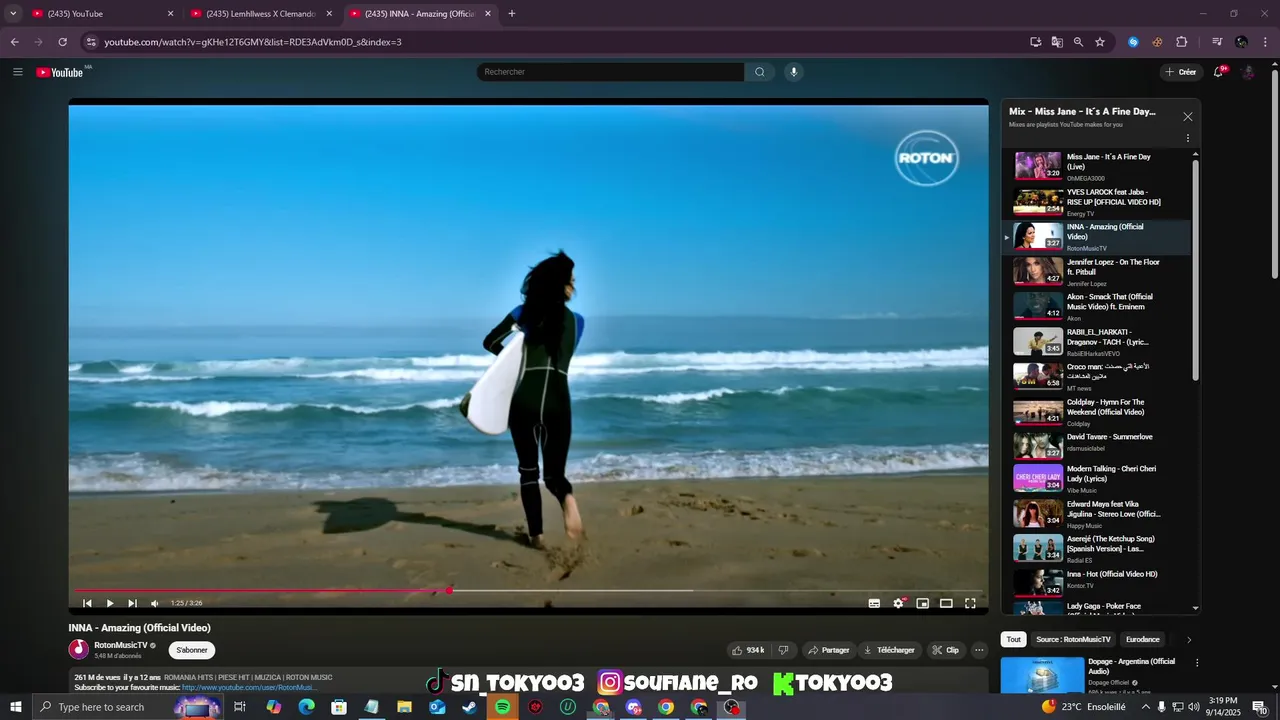Viewport: 1280px width, 720px height.
Task: Open Steam from the taskbar
Action: (x=469, y=707)
